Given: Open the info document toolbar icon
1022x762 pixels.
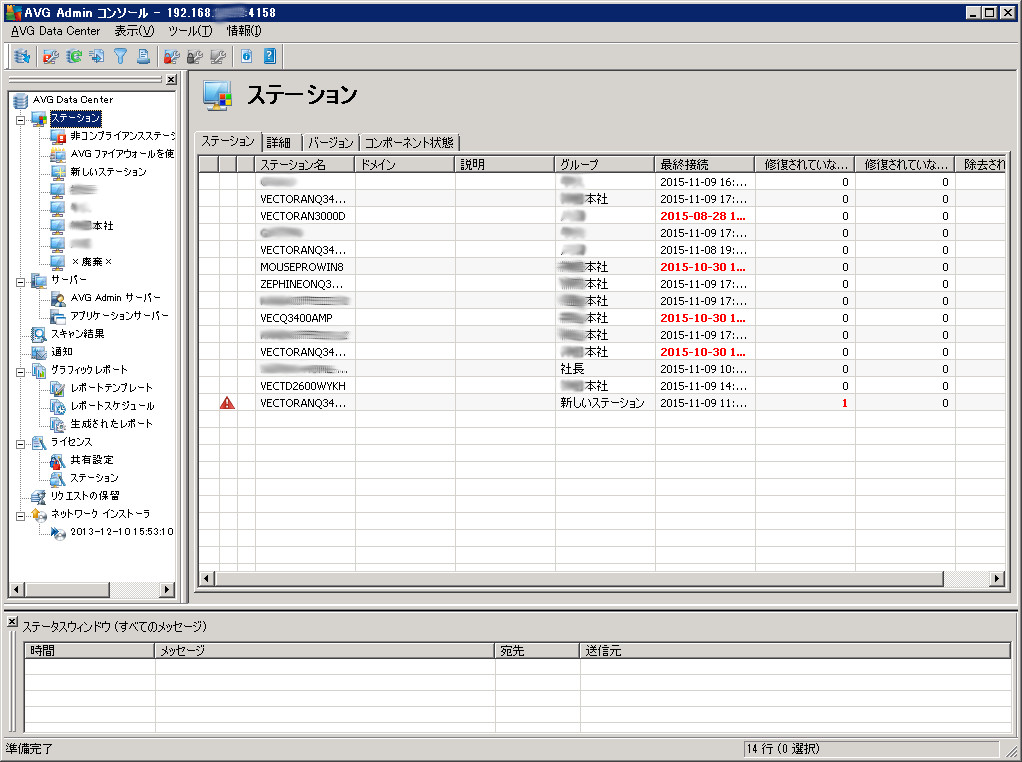Looking at the screenshot, I should (x=246, y=57).
